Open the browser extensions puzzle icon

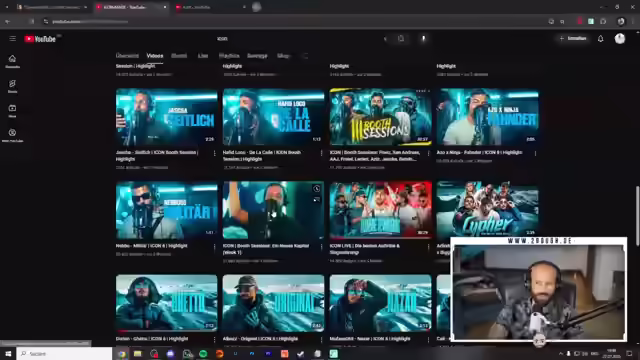point(603,21)
